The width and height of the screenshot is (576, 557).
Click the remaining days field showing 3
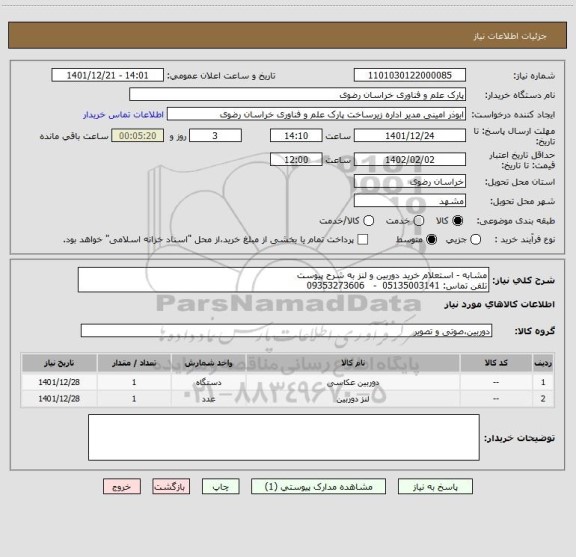tap(215, 136)
